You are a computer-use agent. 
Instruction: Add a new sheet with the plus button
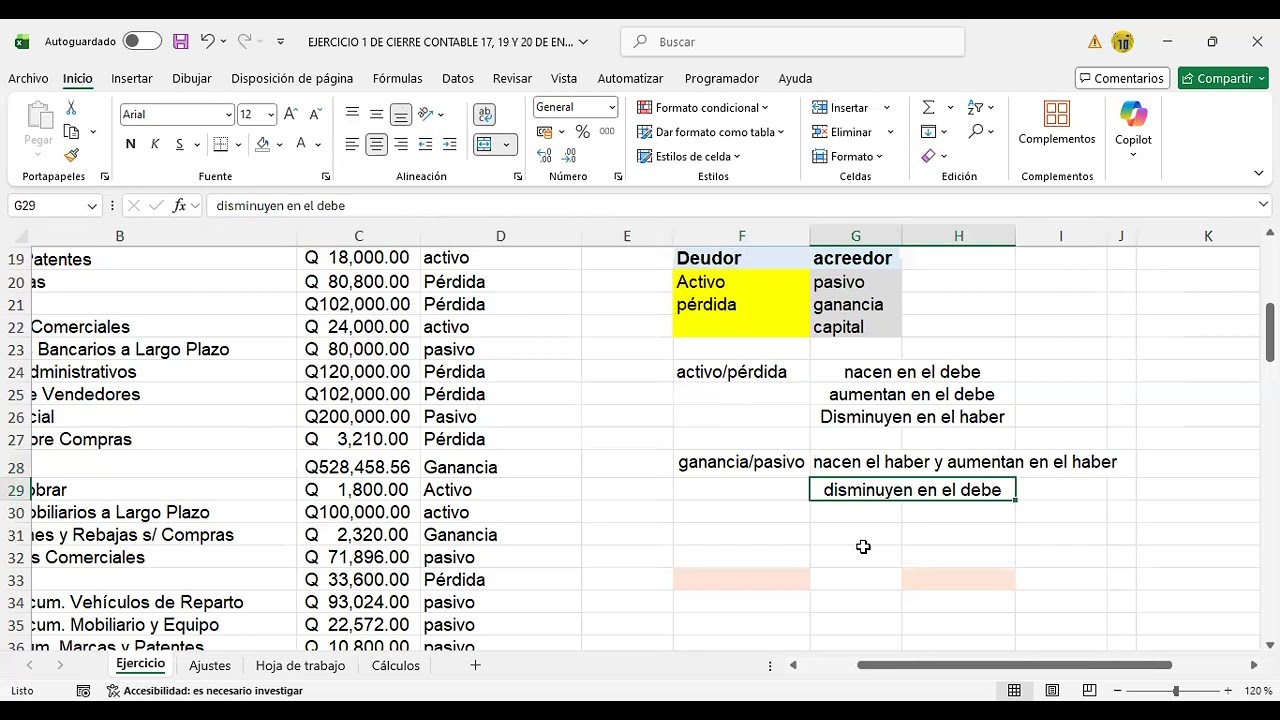point(476,665)
